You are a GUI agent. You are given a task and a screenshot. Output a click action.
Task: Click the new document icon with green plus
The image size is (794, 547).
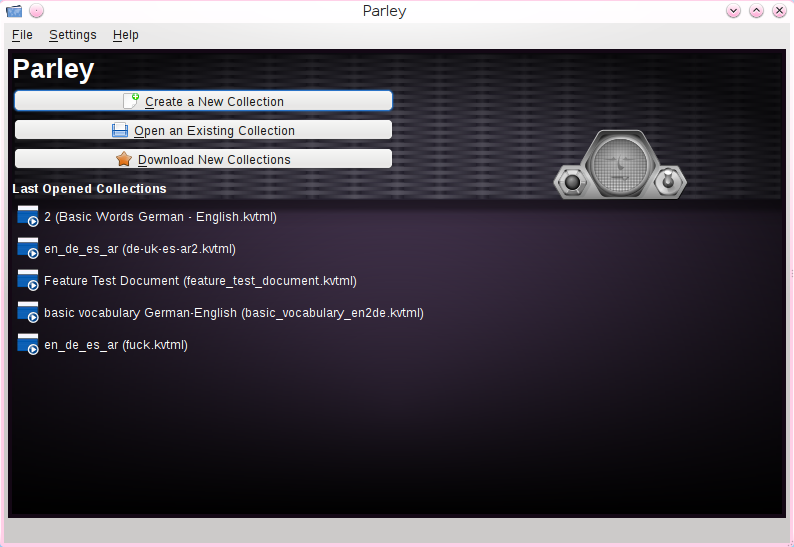tap(131, 101)
